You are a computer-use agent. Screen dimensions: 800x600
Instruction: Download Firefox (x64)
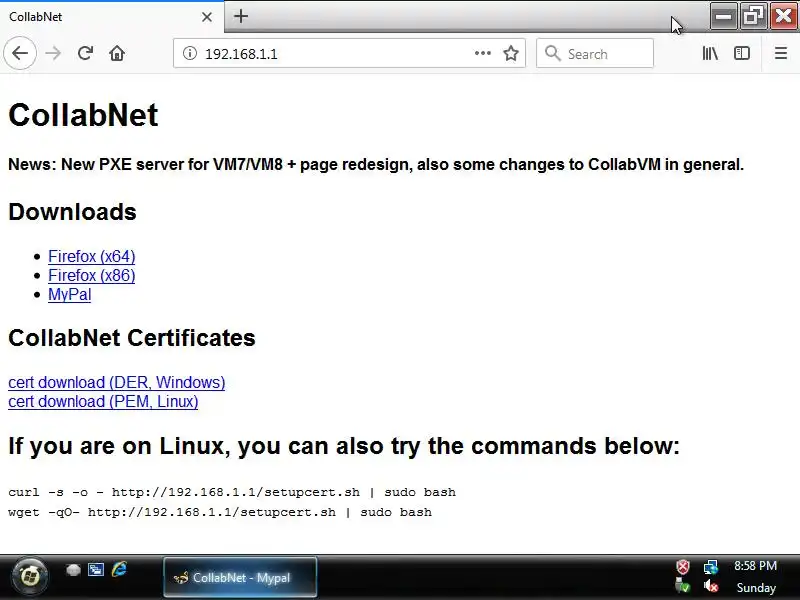pos(92,256)
